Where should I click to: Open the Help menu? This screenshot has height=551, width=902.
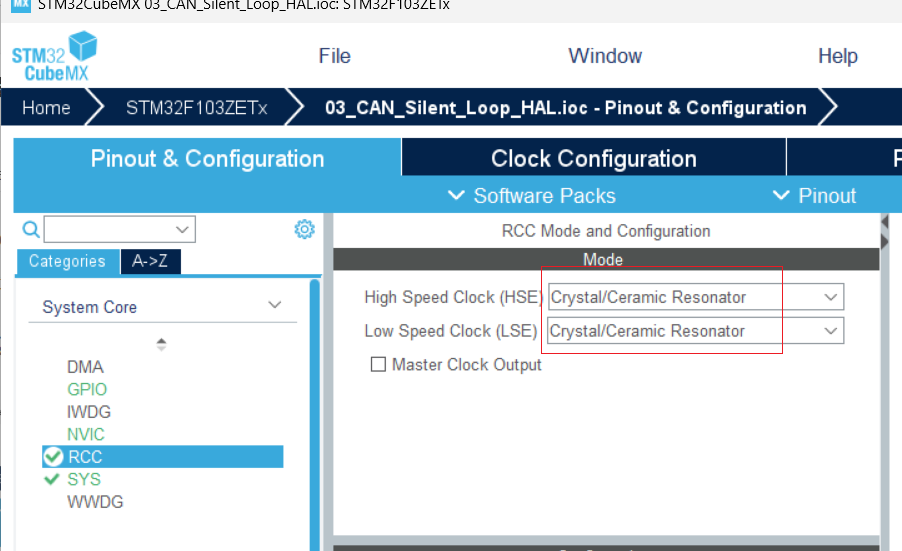(x=838, y=56)
